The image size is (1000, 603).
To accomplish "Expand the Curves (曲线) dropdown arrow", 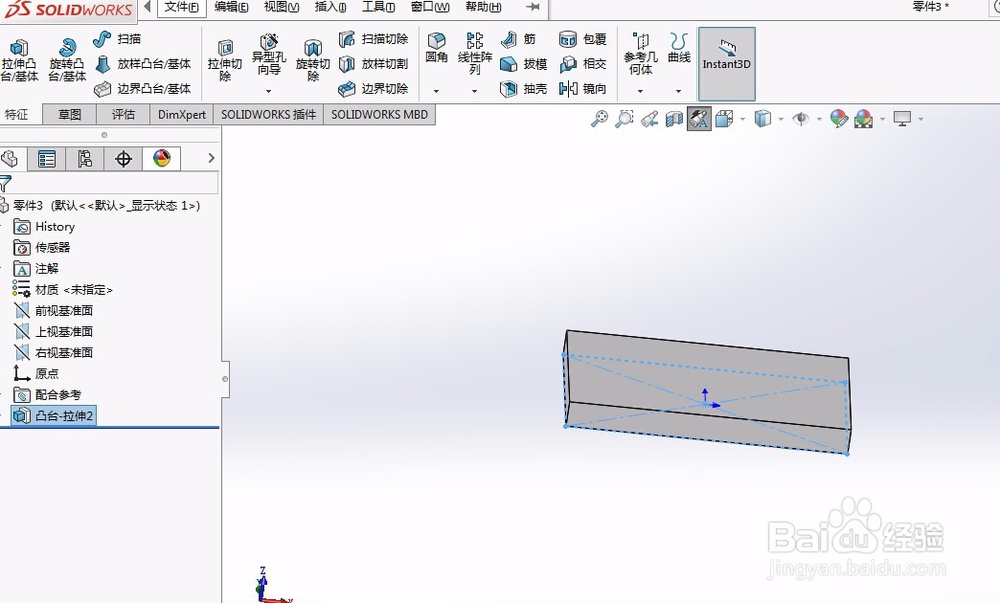I will coord(679,91).
